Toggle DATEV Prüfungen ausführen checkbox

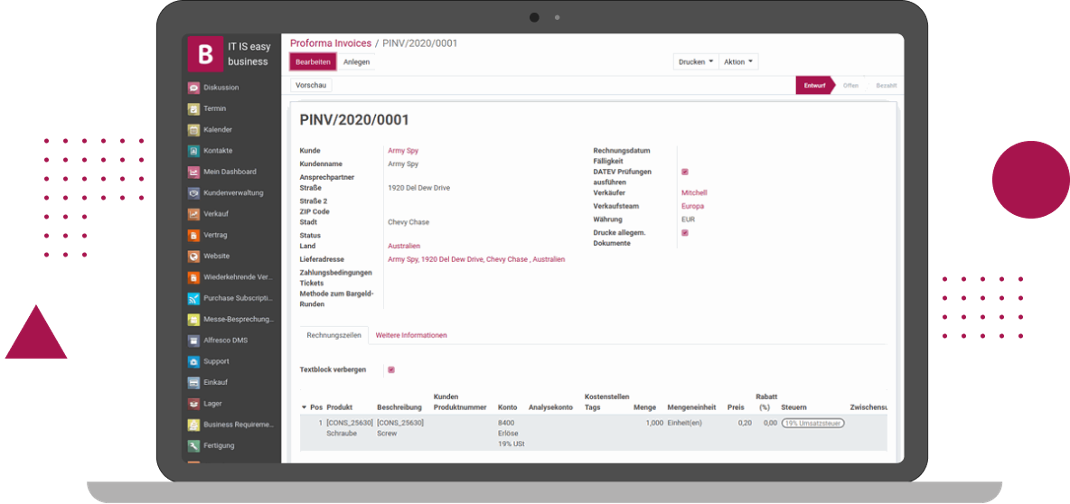click(x=685, y=172)
